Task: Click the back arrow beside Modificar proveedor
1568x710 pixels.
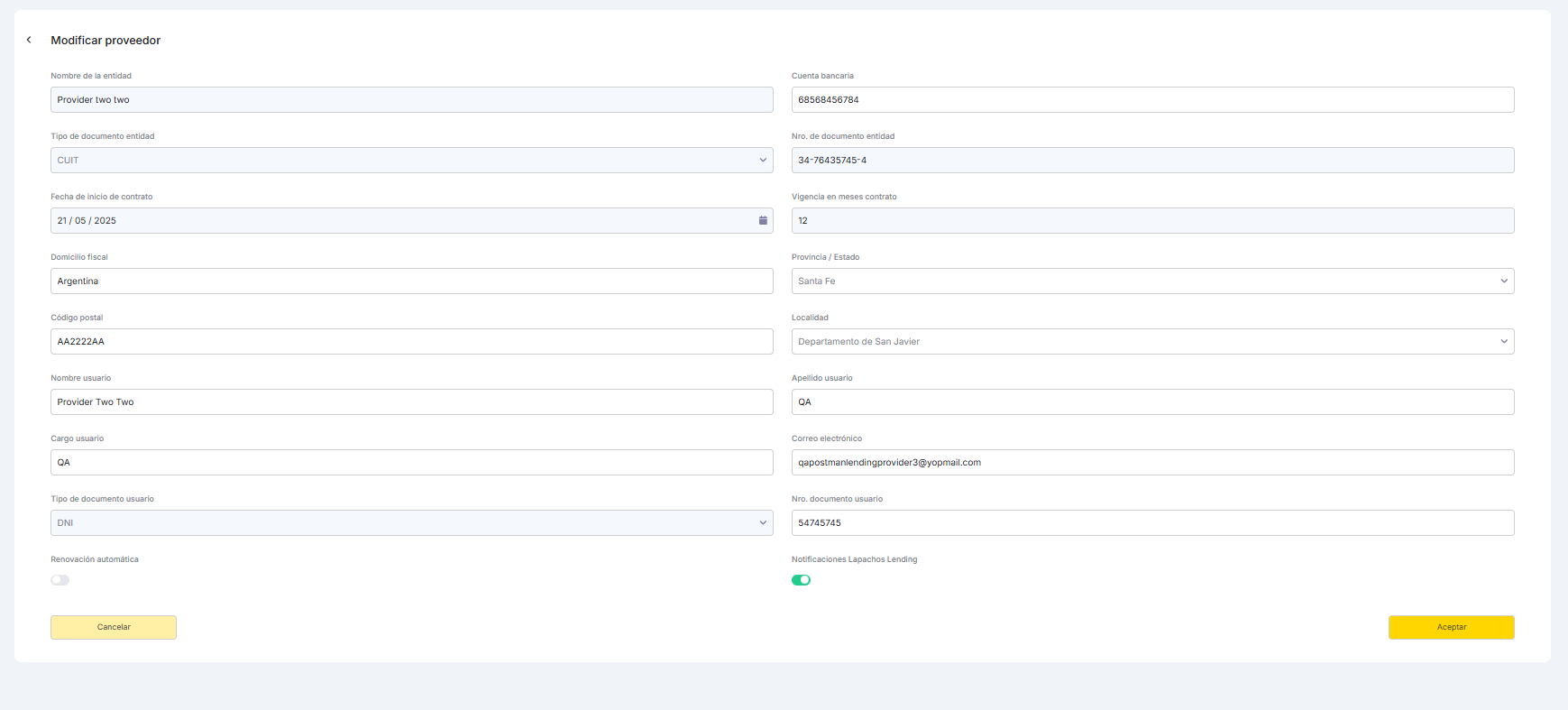Action: point(29,40)
